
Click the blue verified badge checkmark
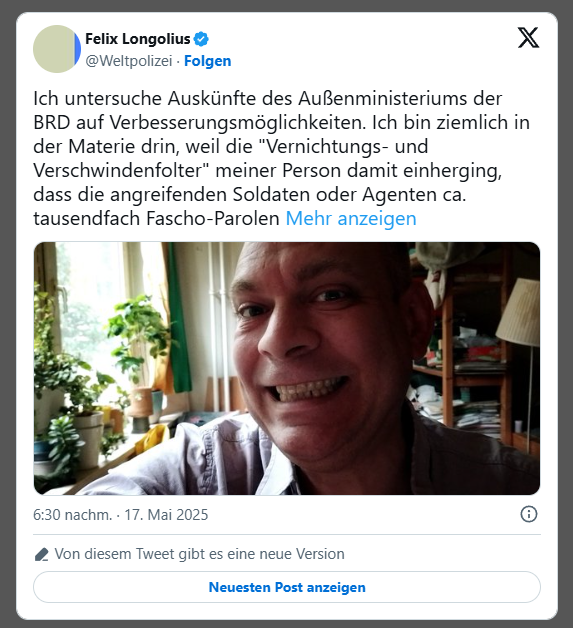201,39
